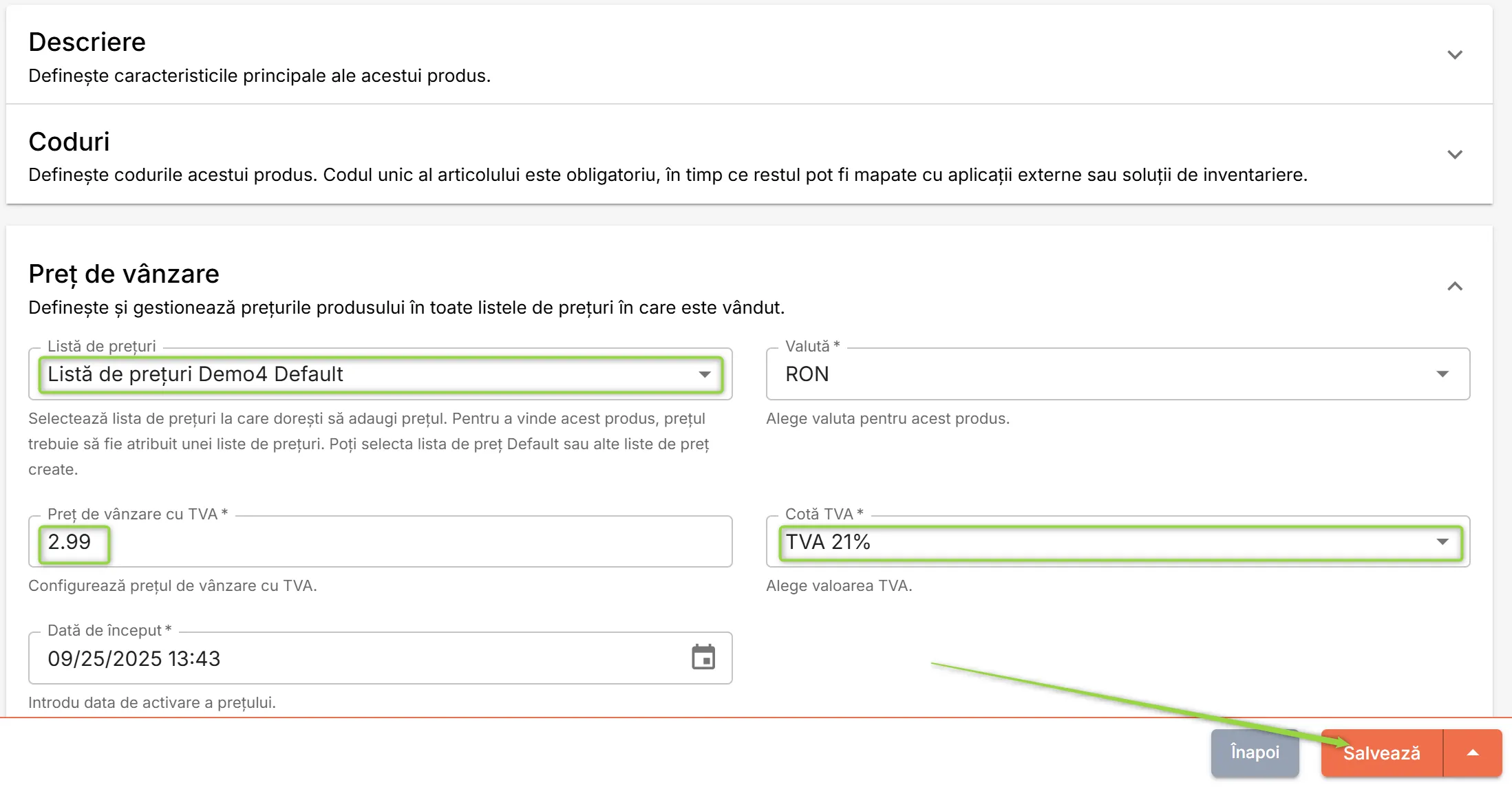Viewport: 1512px width, 787px height.
Task: Click the Listă de prețuri dropdown arrow
Action: coord(704,374)
